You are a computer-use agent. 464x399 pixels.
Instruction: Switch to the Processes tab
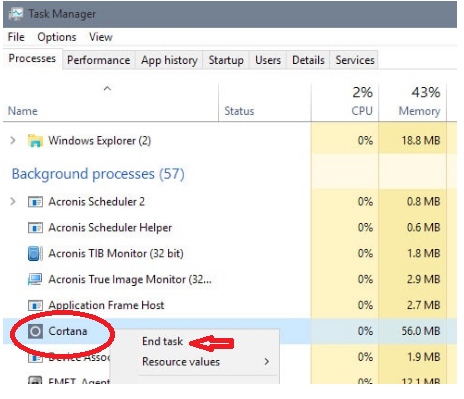point(32,59)
